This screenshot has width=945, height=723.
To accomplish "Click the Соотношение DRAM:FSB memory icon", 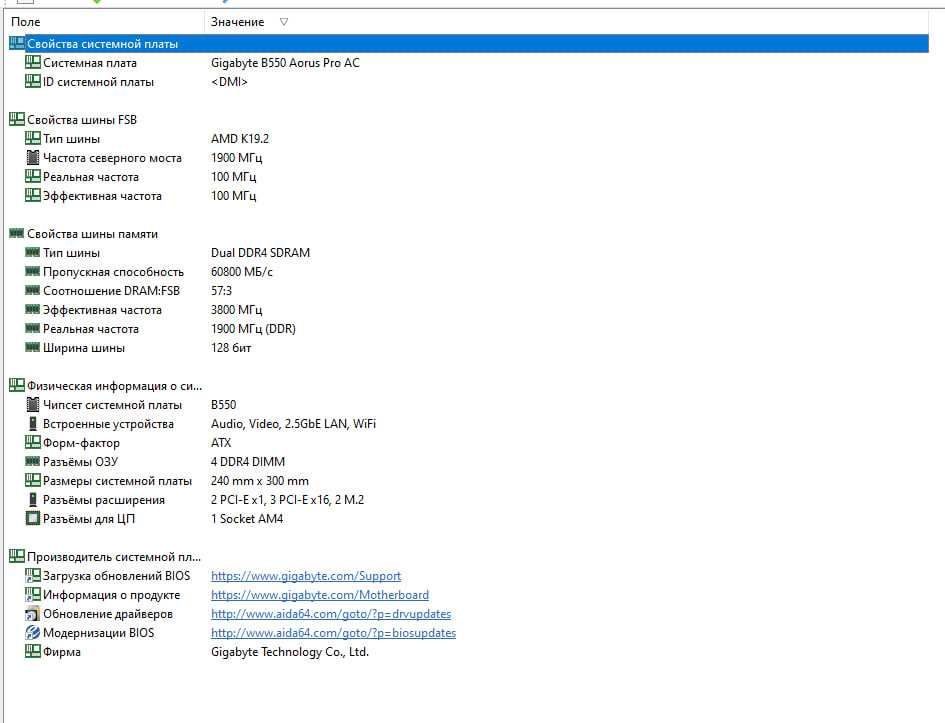I will 33,290.
